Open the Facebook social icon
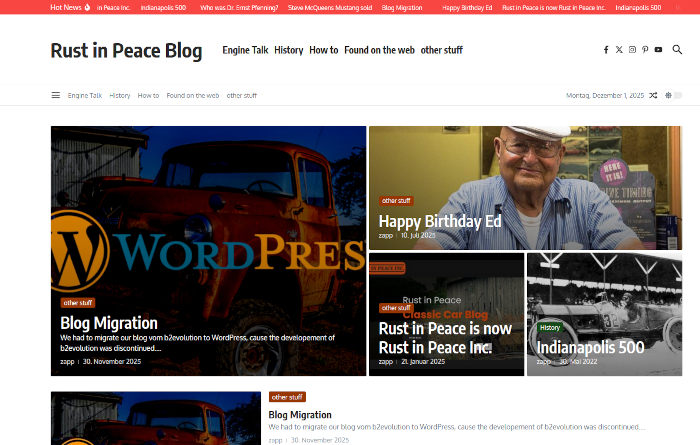 coord(606,50)
